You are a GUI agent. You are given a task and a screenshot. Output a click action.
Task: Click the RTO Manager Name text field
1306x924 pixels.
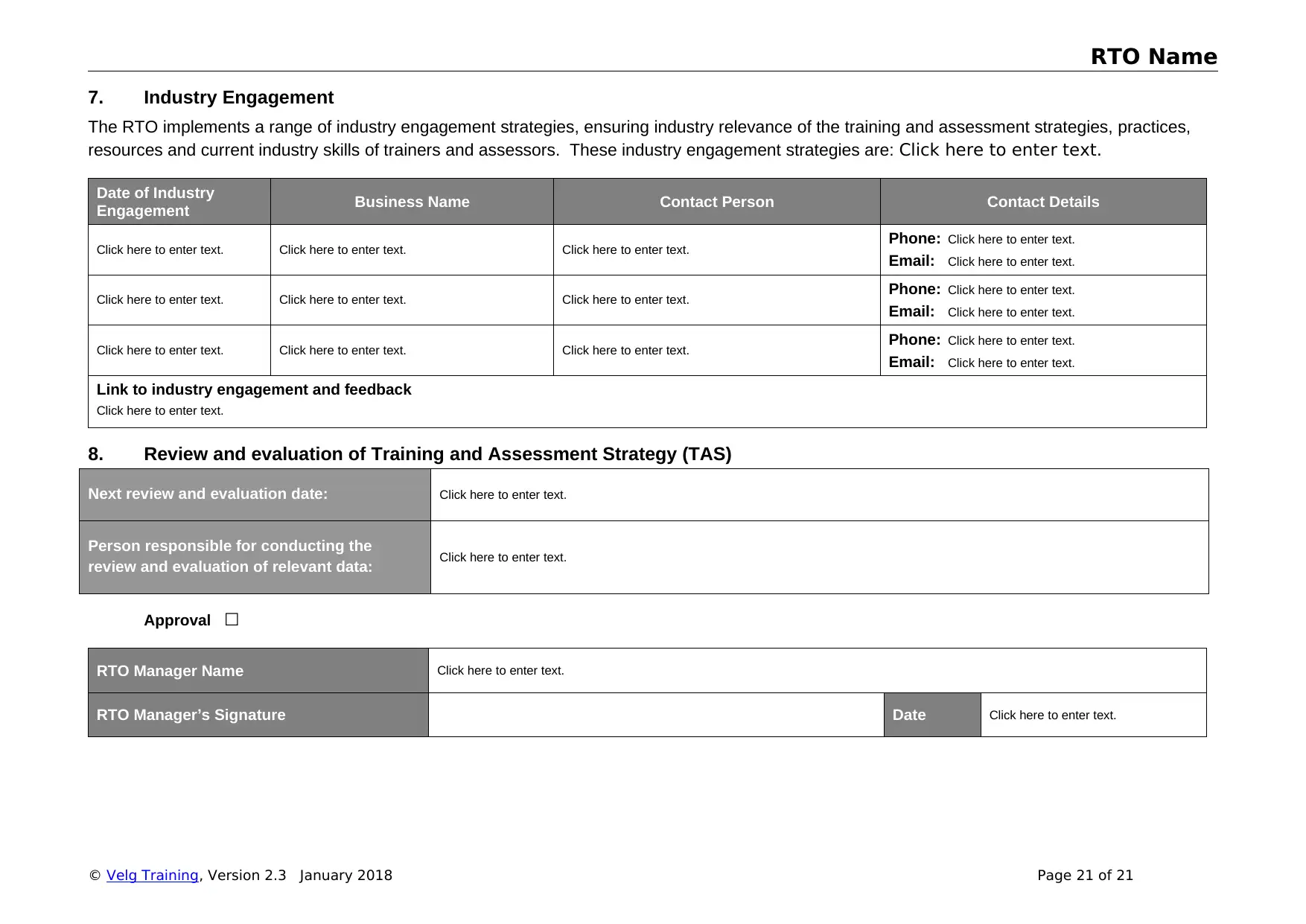(x=817, y=671)
